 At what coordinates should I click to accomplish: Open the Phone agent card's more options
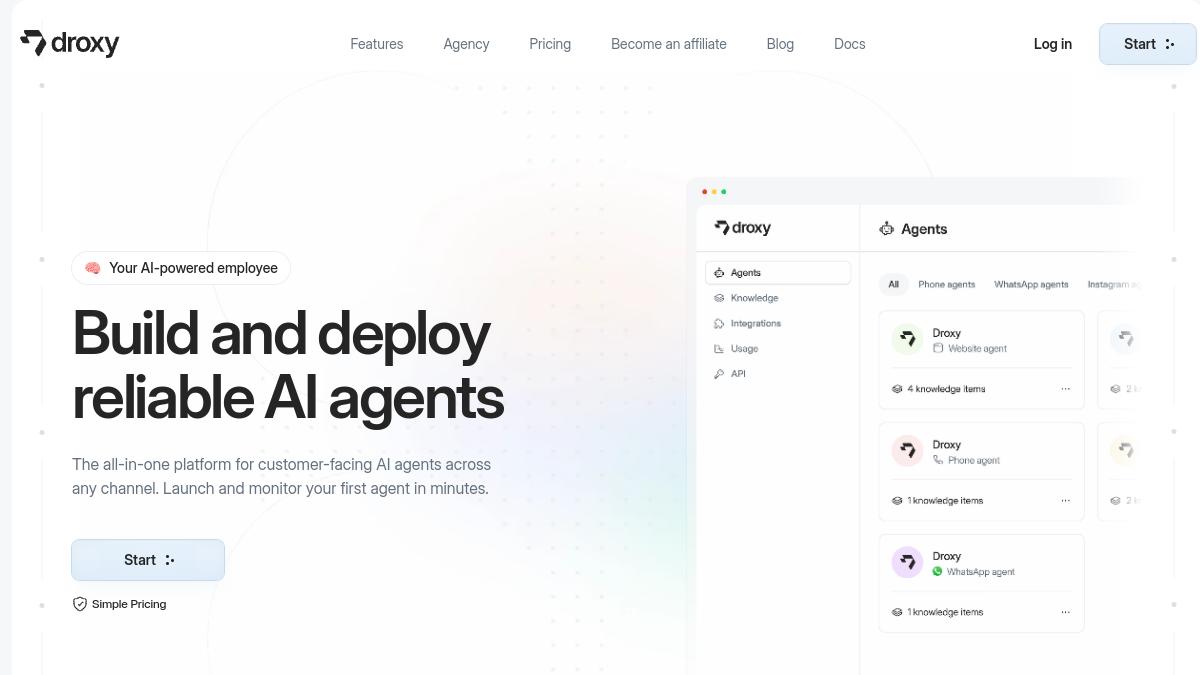point(1065,501)
